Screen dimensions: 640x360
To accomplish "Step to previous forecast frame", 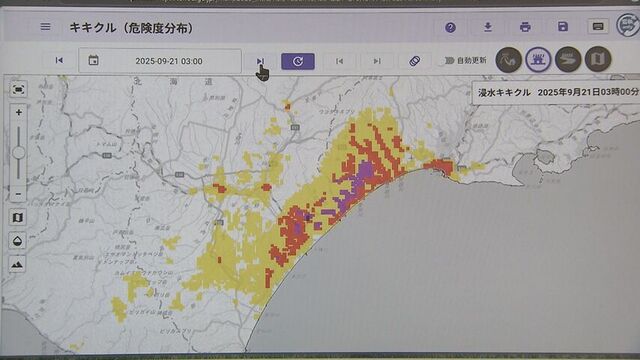I will point(339,61).
